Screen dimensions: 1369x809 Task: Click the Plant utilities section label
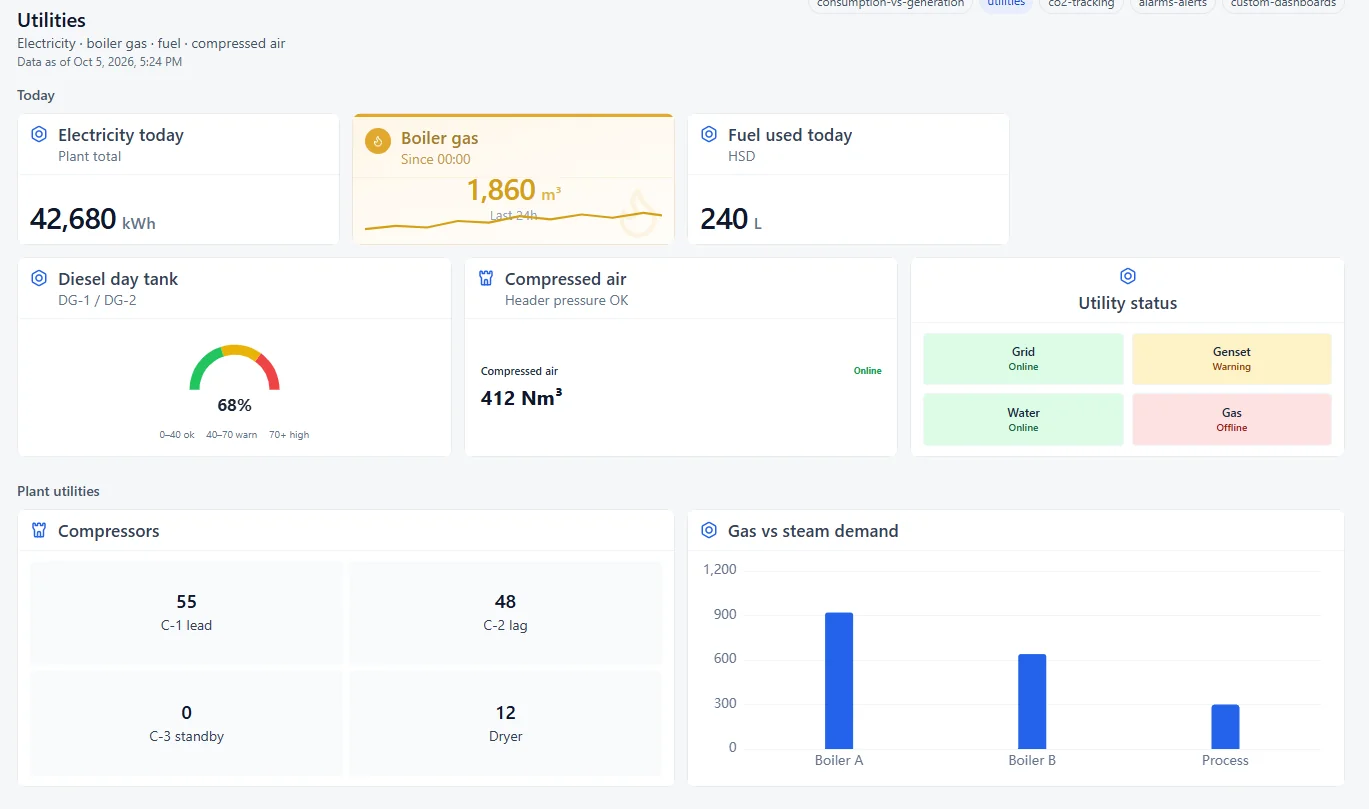point(58,491)
